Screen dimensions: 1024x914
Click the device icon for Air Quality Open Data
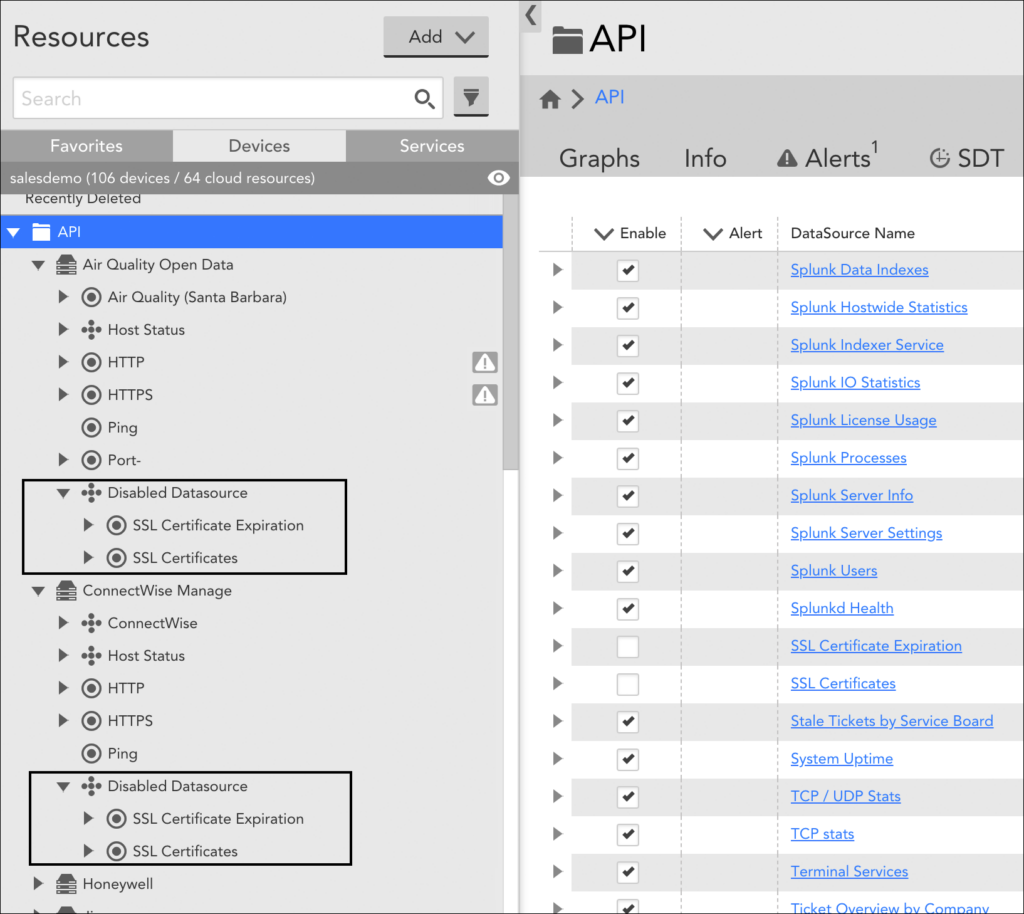(65, 264)
